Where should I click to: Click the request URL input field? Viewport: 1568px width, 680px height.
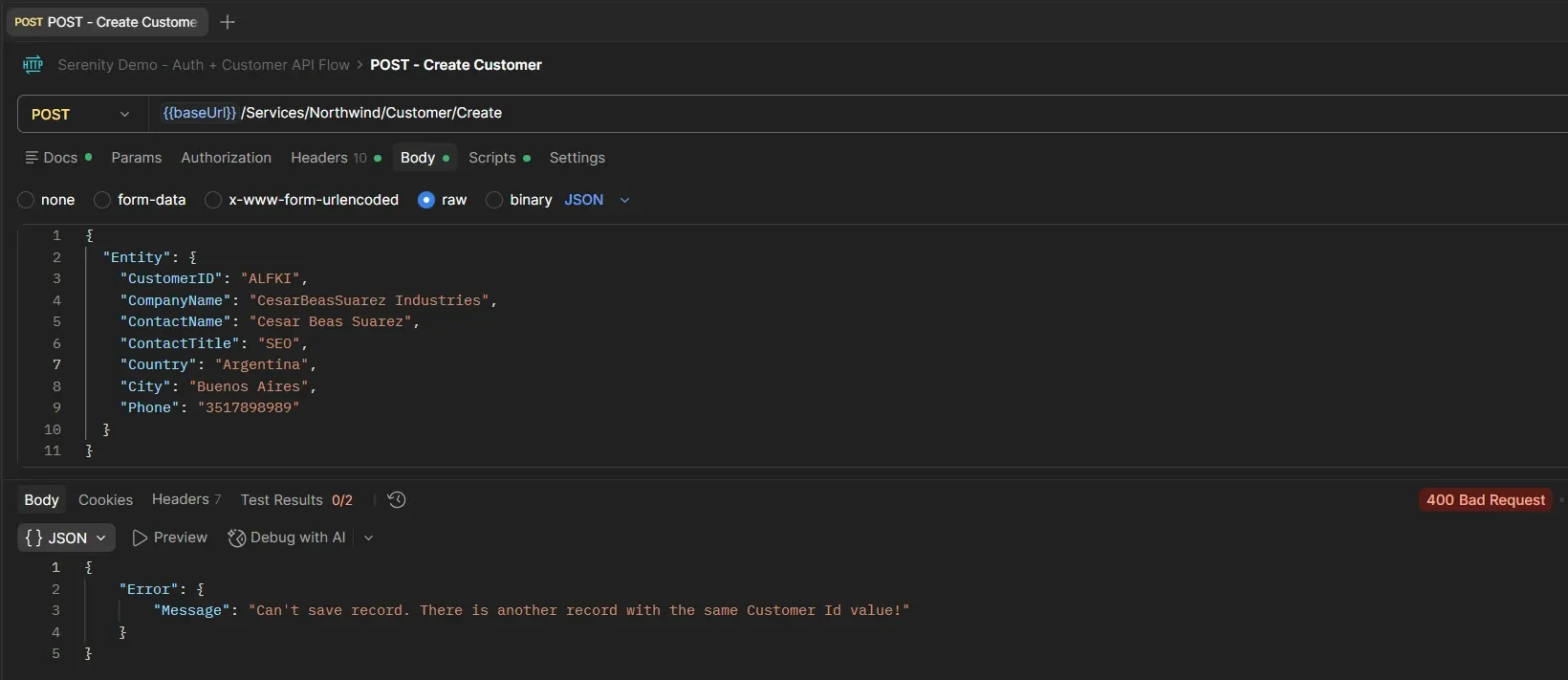pyautogui.click(x=858, y=113)
